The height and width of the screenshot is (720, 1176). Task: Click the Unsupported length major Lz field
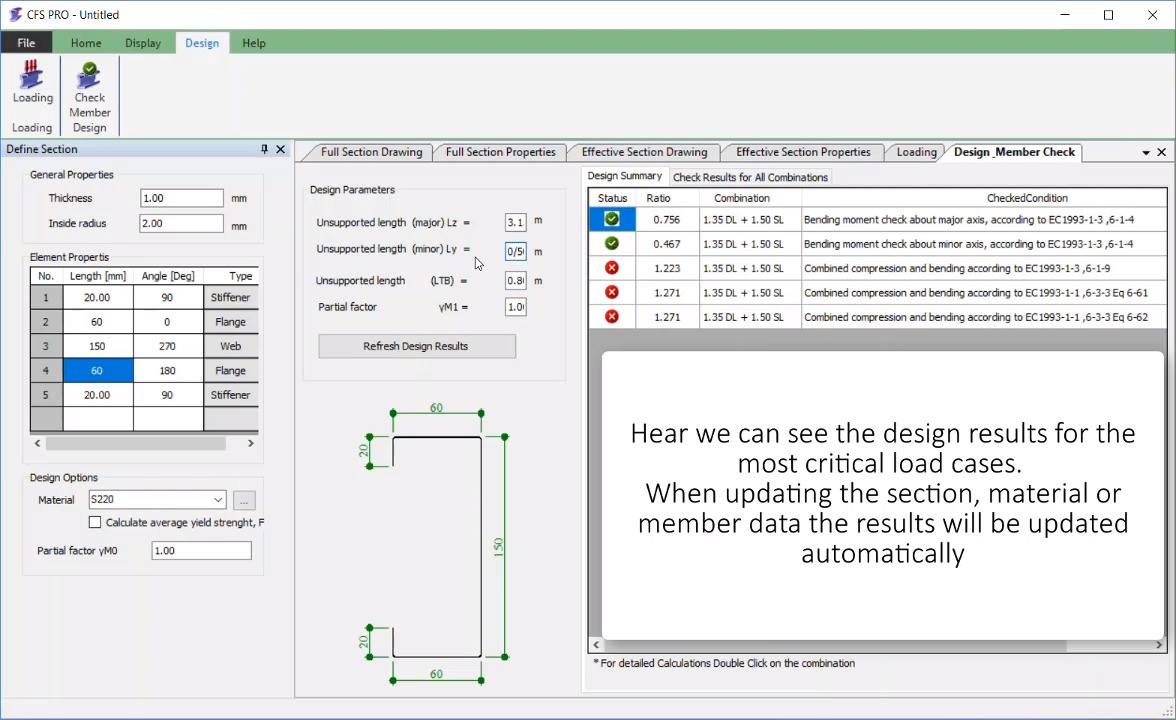[x=515, y=222]
